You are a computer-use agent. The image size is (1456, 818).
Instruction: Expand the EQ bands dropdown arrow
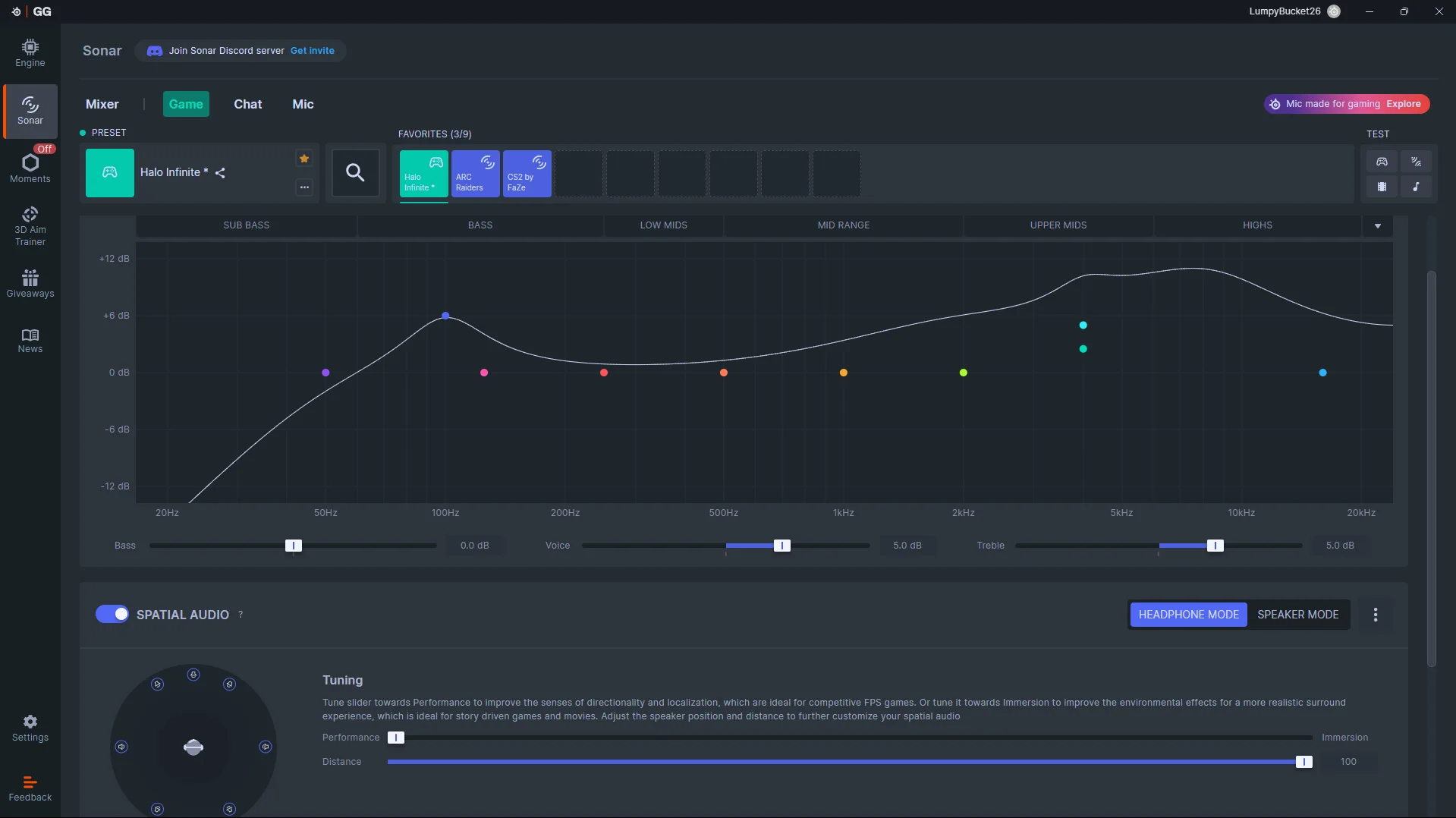pos(1378,225)
